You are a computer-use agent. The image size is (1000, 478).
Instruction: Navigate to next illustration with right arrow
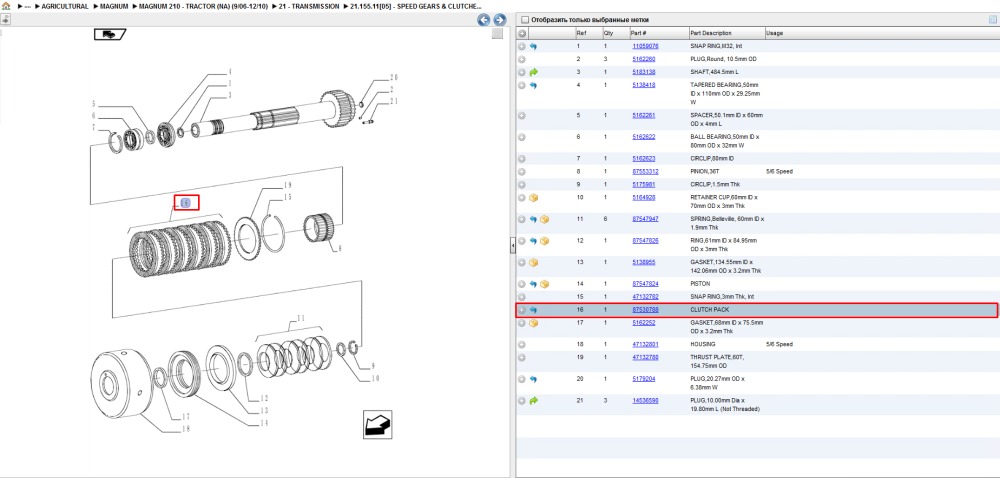(x=499, y=20)
